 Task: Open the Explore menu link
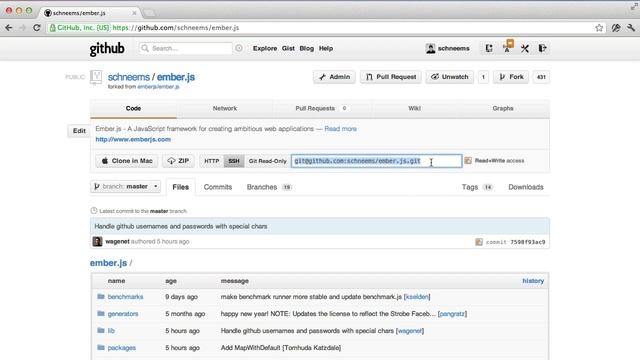pyautogui.click(x=264, y=48)
